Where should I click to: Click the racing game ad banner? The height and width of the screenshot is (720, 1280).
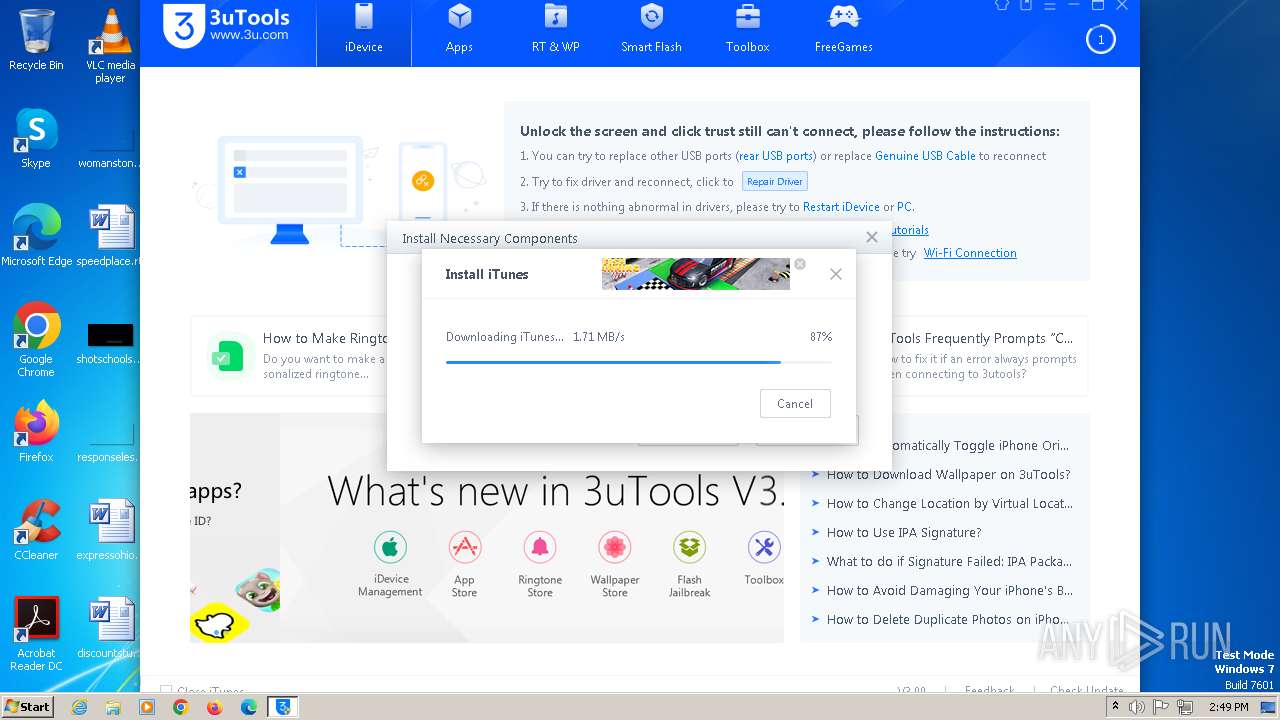tap(696, 274)
